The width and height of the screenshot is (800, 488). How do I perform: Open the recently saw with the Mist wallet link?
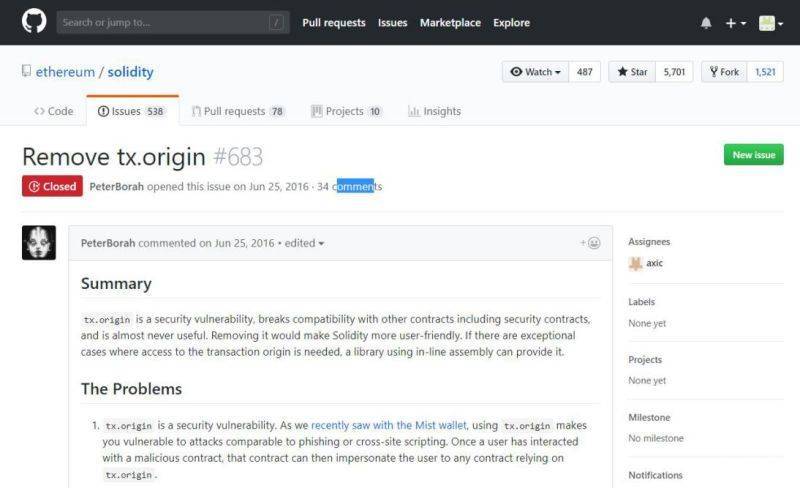pyautogui.click(x=389, y=425)
